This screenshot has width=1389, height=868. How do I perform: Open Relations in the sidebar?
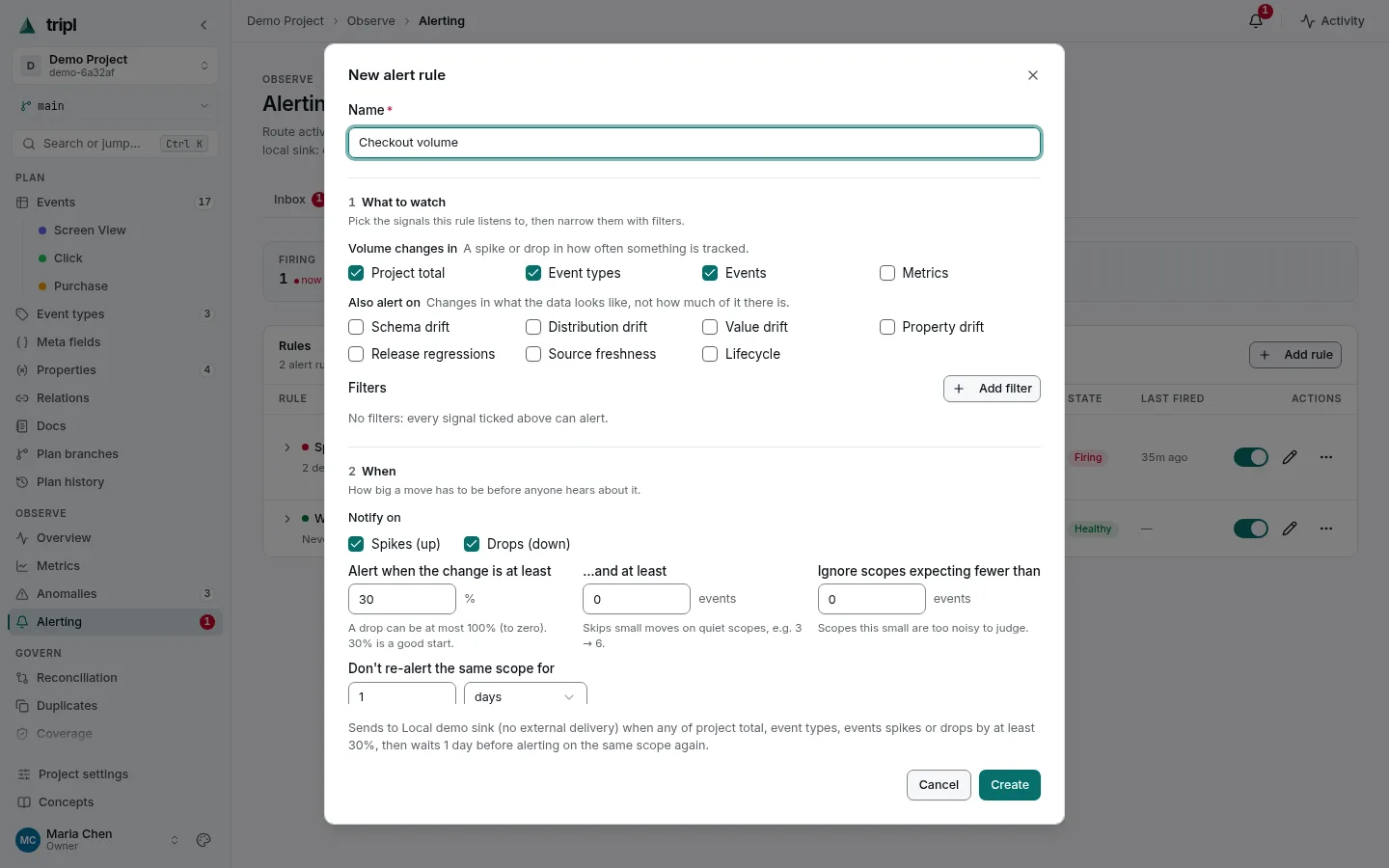click(x=115, y=398)
